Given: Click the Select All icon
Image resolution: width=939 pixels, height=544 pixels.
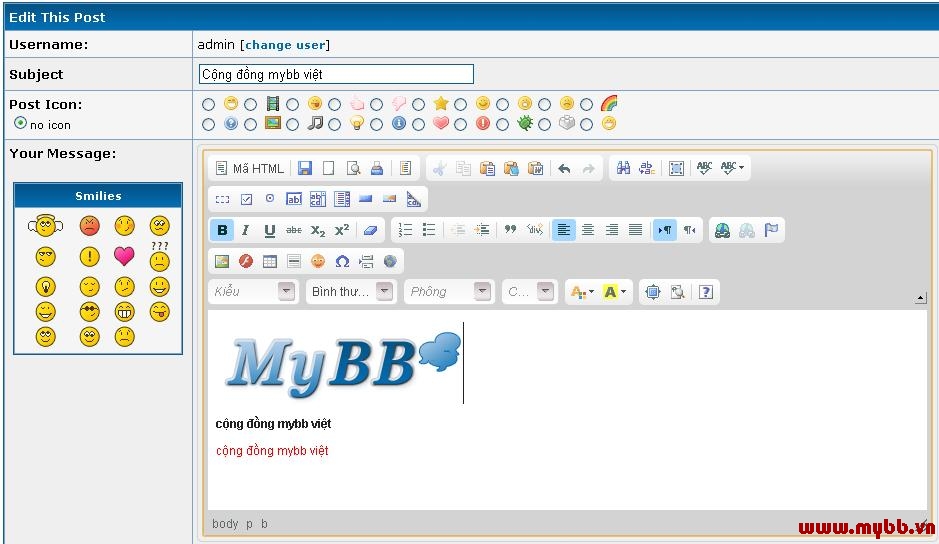Looking at the screenshot, I should point(676,168).
